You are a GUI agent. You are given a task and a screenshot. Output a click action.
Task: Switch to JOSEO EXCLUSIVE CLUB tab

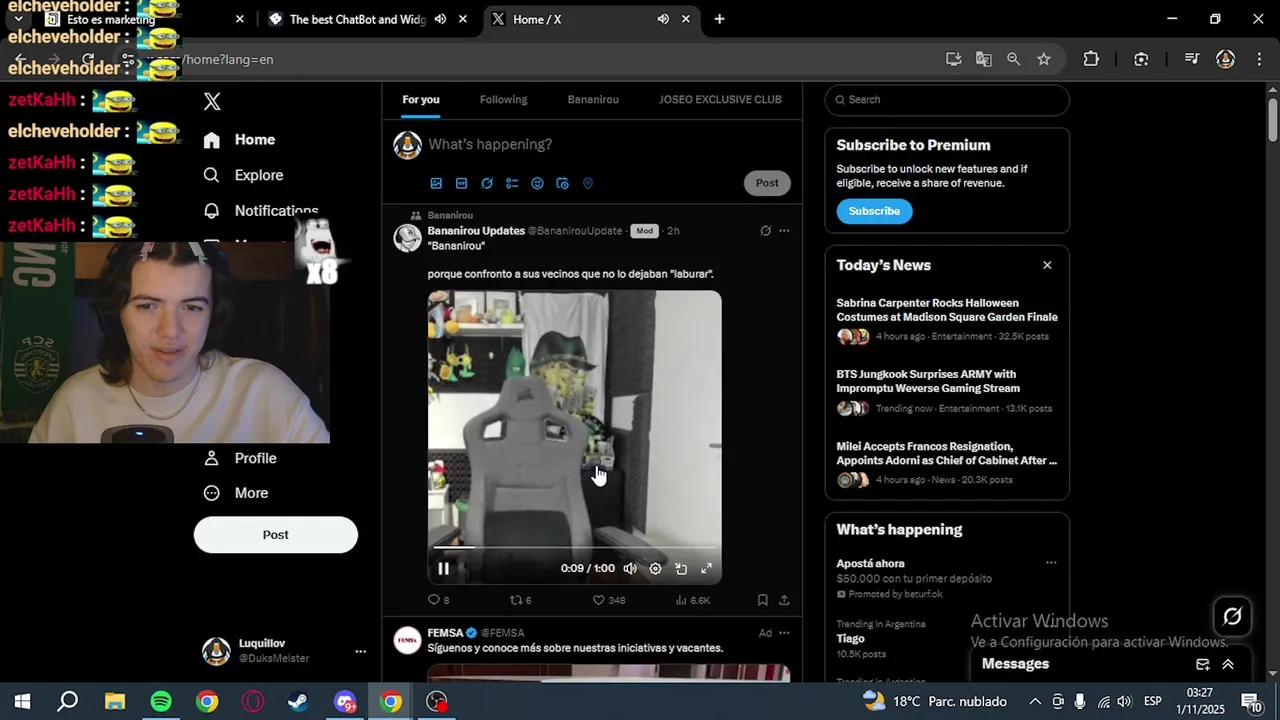720,100
